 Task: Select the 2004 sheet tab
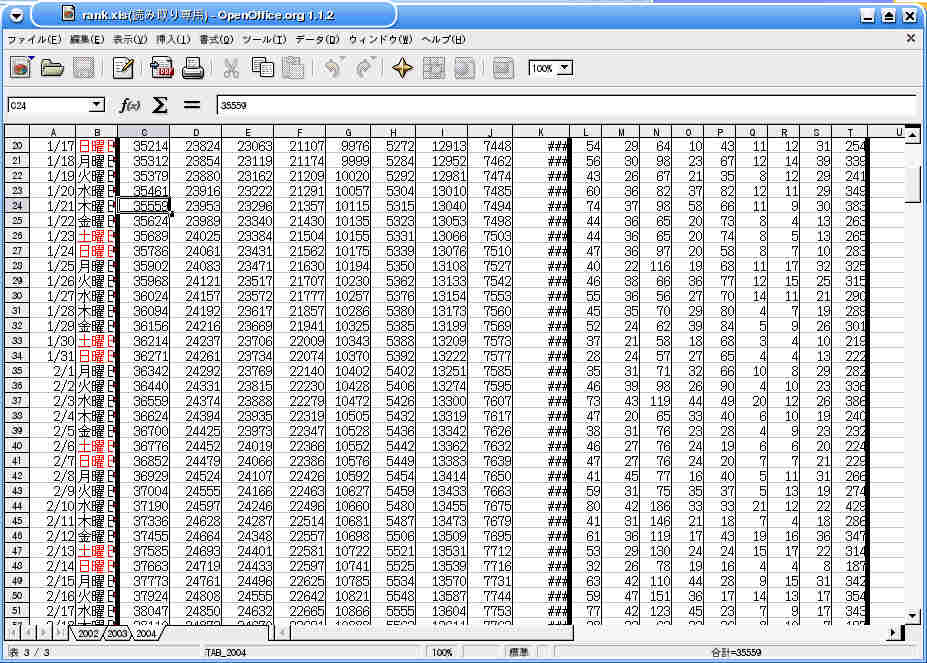tap(145, 633)
